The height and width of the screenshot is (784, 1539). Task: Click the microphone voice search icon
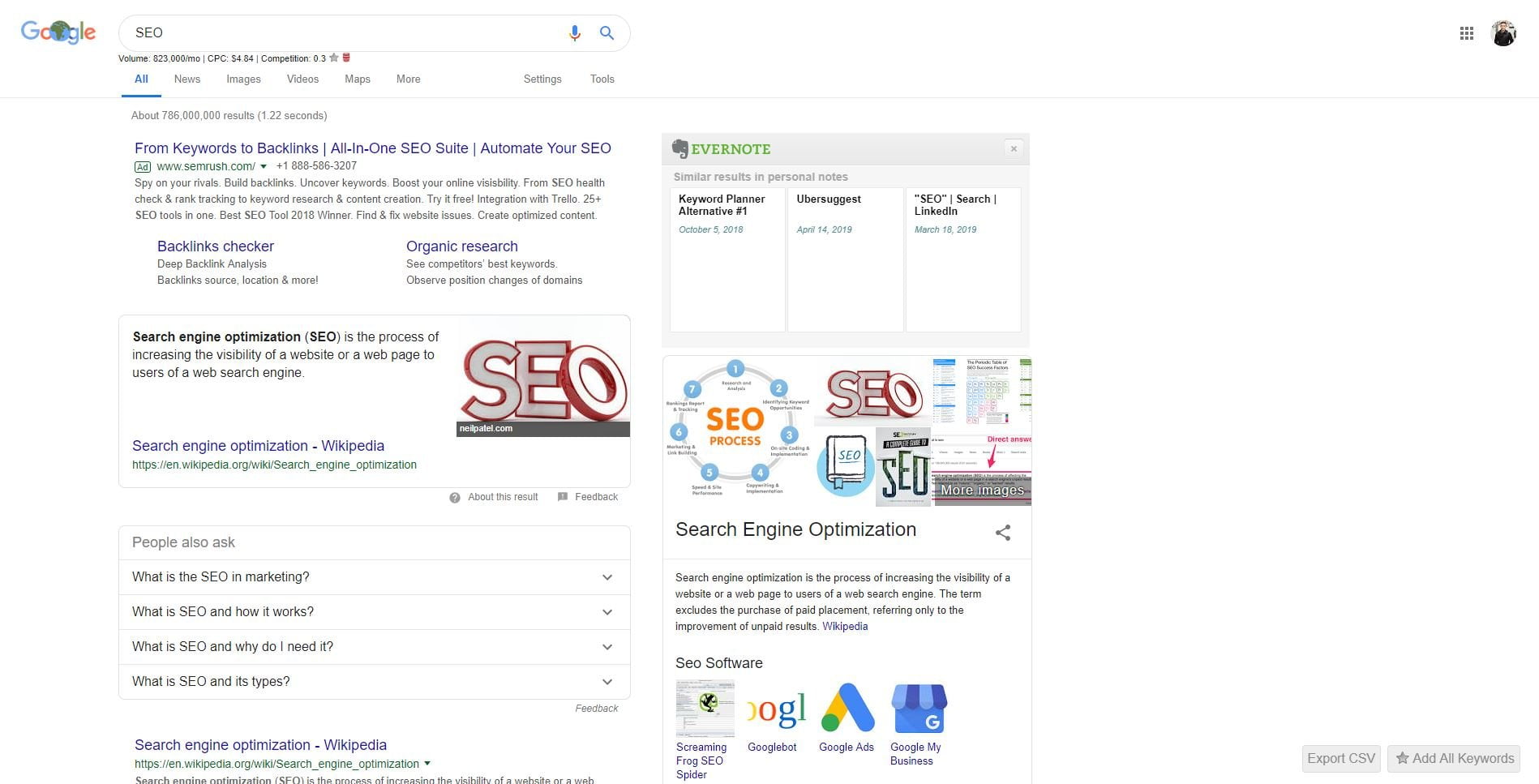[x=574, y=33]
